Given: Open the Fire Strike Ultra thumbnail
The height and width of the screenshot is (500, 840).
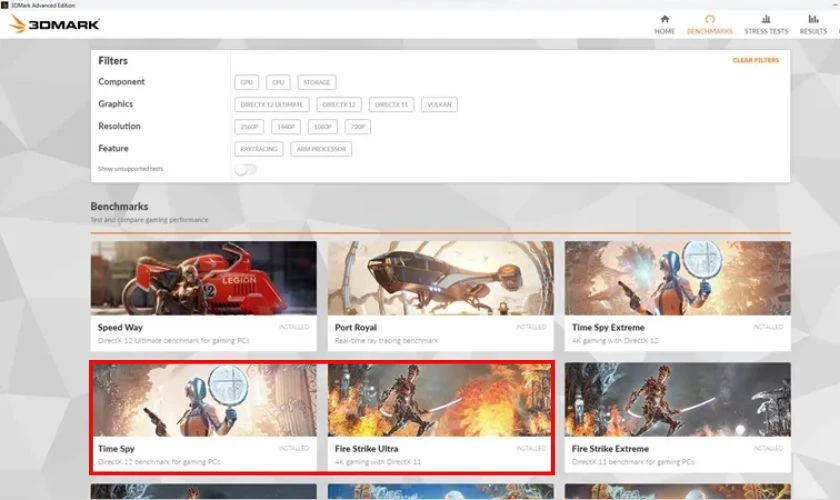Looking at the screenshot, I should pyautogui.click(x=440, y=400).
